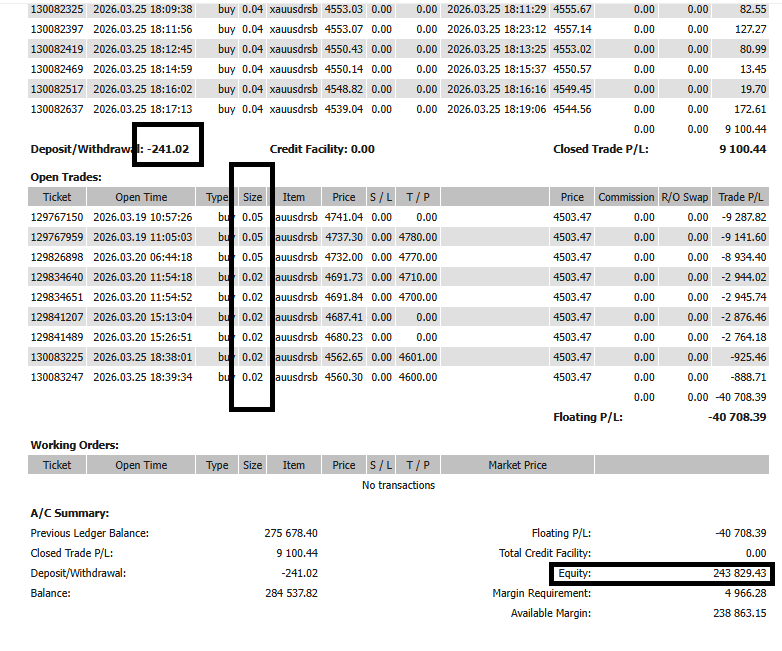Click closed profit value 172.61
Viewport: 782px width, 651px height.
[x=751, y=109]
